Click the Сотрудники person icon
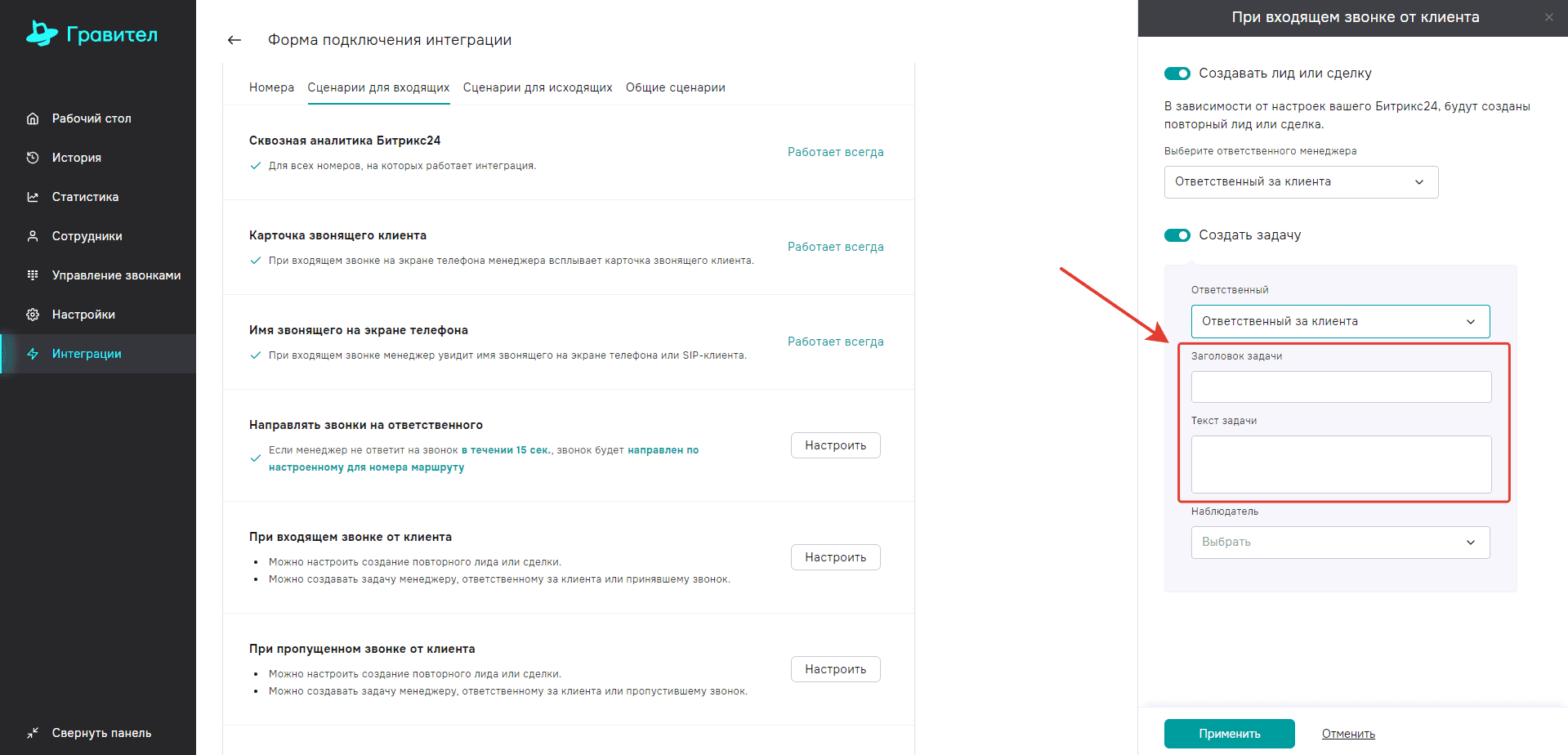Viewport: 1568px width, 755px height. coord(33,236)
